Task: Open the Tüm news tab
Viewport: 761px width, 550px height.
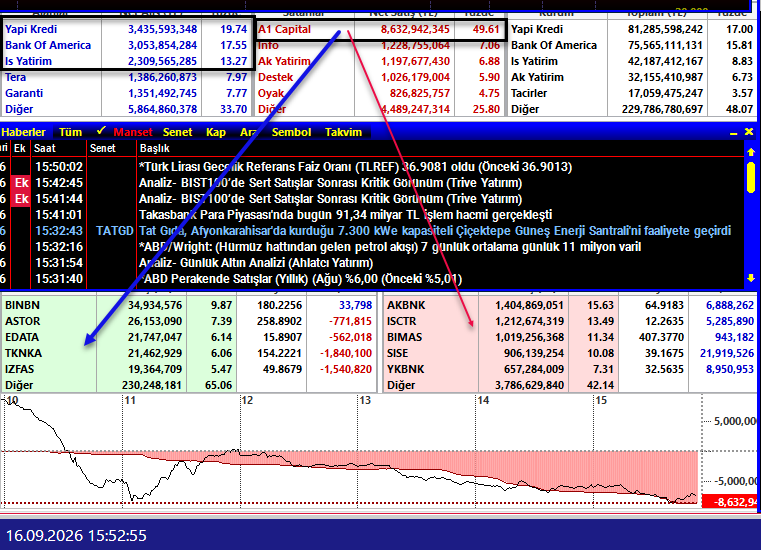Action: point(70,132)
